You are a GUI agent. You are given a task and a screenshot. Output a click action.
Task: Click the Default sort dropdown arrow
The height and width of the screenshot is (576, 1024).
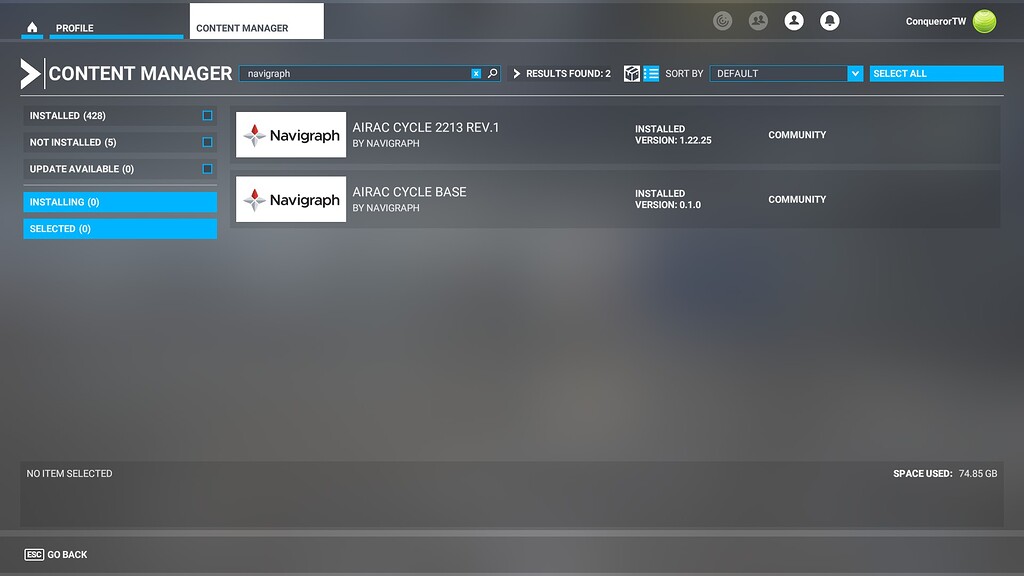855,73
